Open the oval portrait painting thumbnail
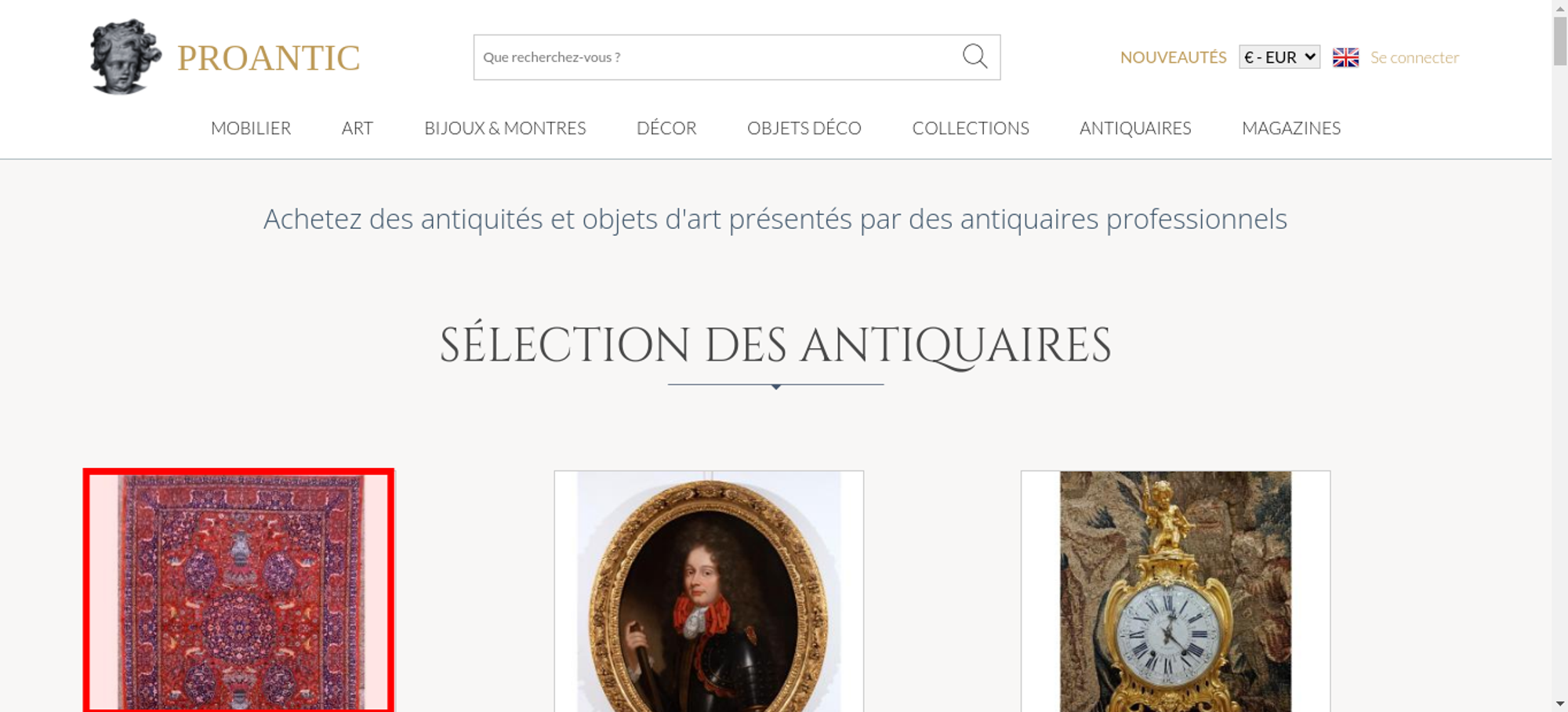Screen dimensions: 1568x712 coord(709,591)
